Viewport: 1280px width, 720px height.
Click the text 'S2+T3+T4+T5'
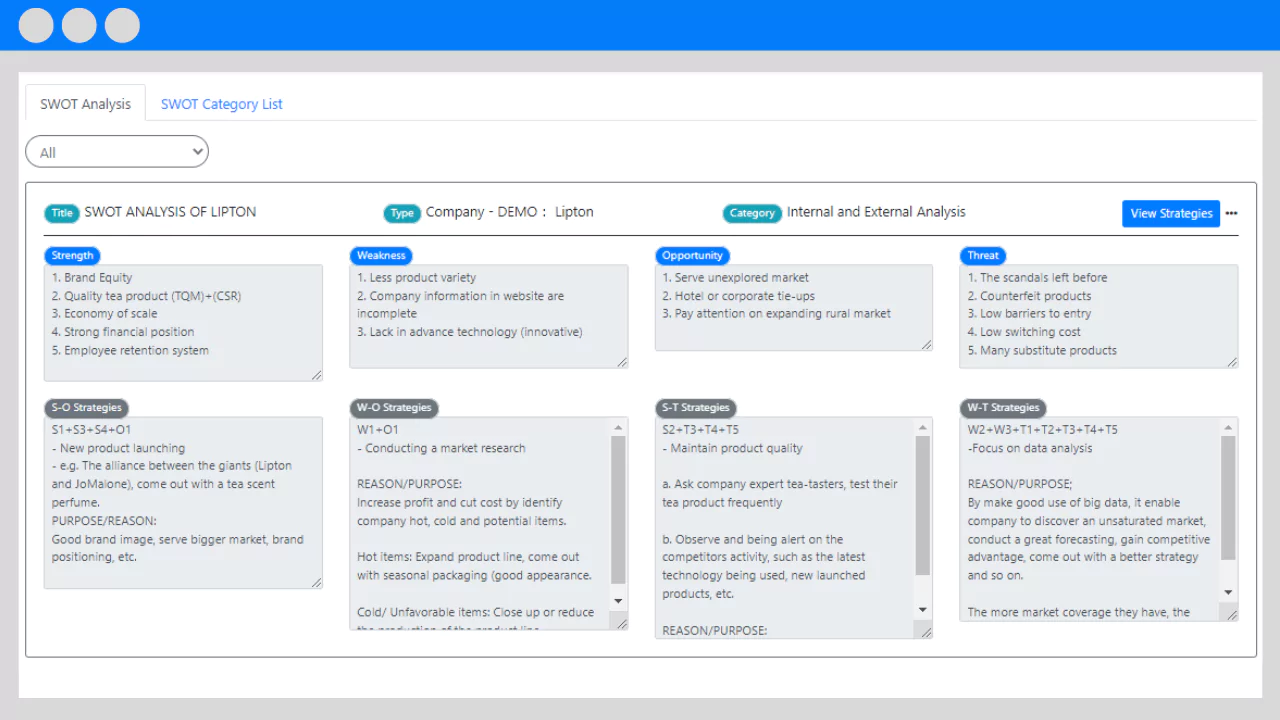[x=701, y=430]
